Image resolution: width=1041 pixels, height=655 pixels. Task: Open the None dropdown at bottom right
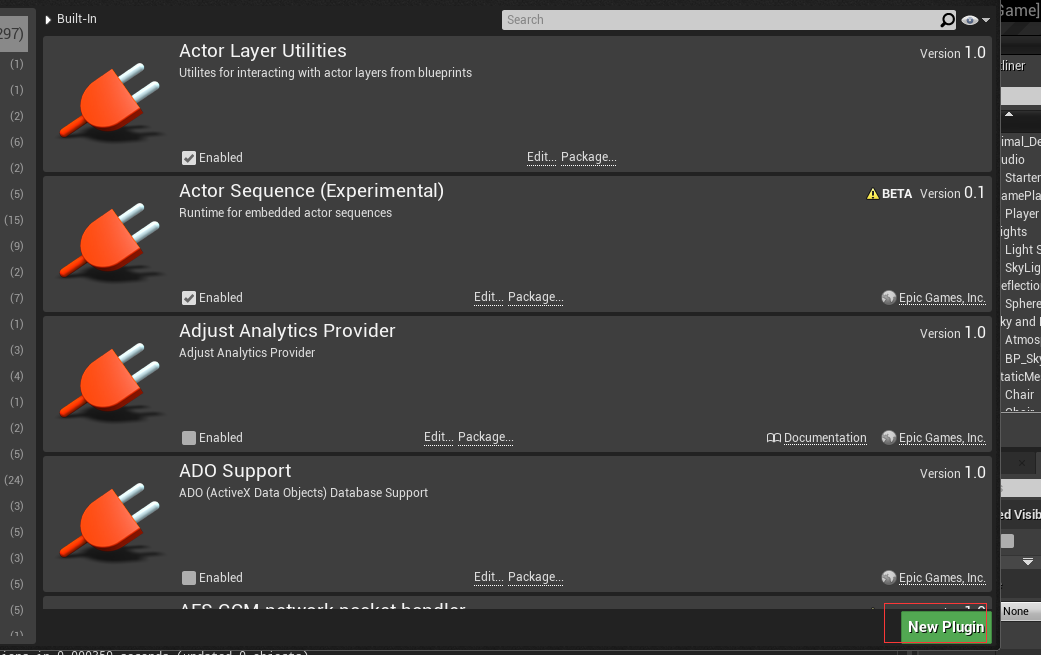tap(1017, 611)
